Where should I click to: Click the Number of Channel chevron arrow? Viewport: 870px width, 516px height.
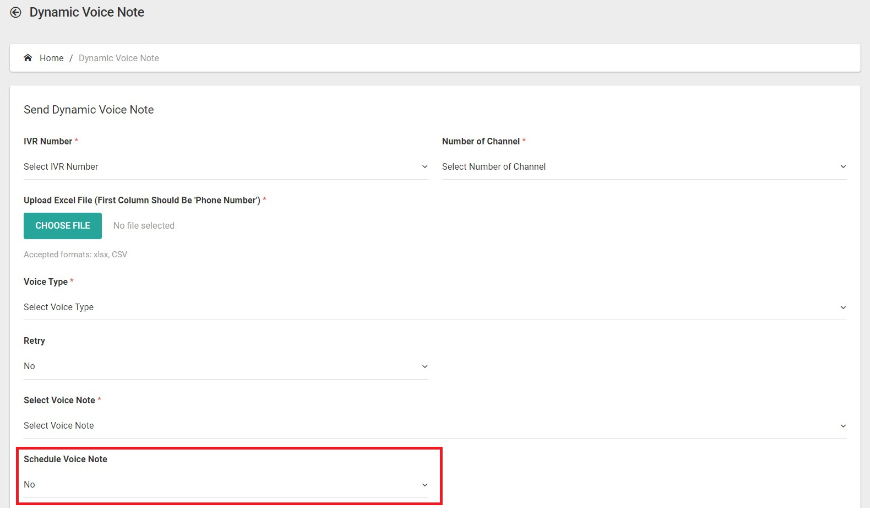(843, 166)
